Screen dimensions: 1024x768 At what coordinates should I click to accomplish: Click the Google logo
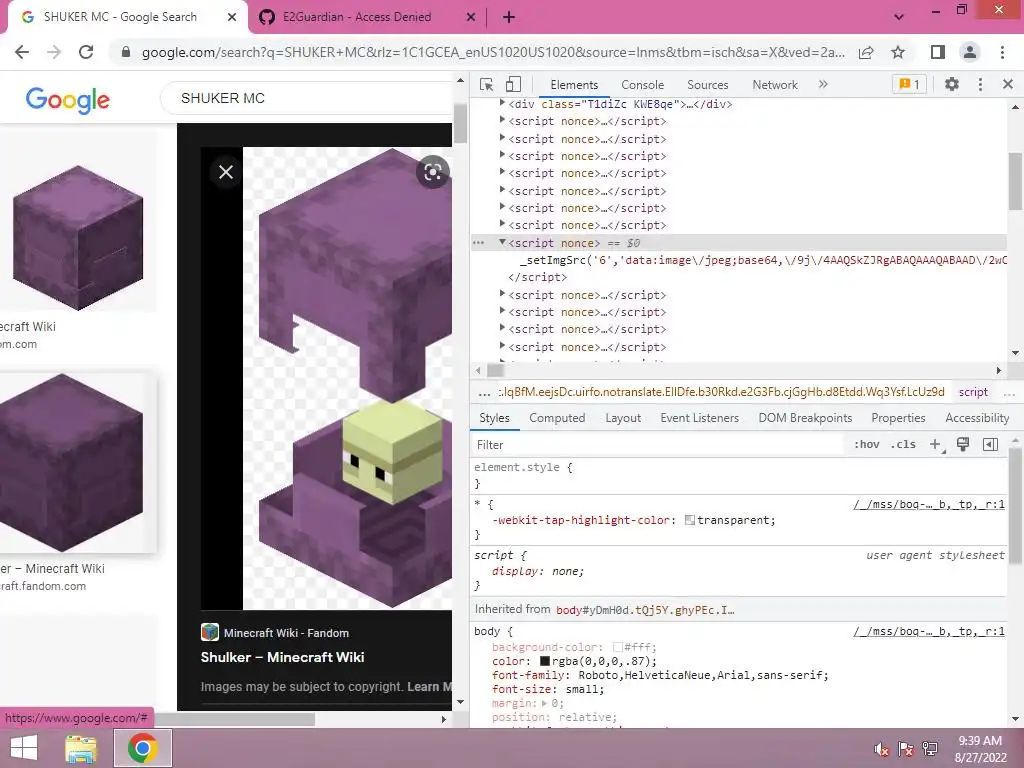click(x=68, y=100)
